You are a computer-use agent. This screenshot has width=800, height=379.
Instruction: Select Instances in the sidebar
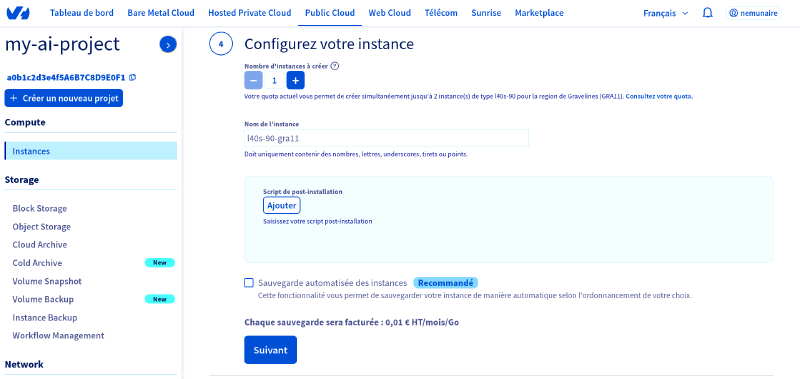pos(91,151)
